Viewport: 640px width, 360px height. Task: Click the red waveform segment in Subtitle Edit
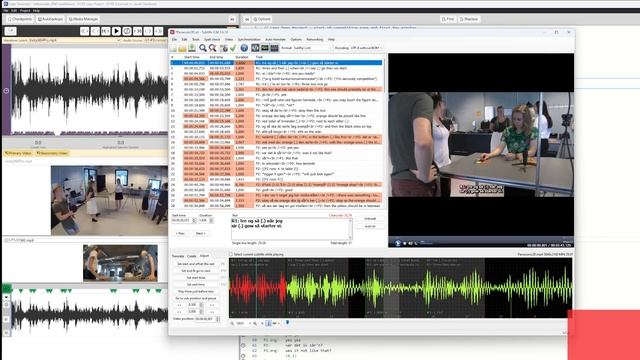pyautogui.click(x=258, y=288)
